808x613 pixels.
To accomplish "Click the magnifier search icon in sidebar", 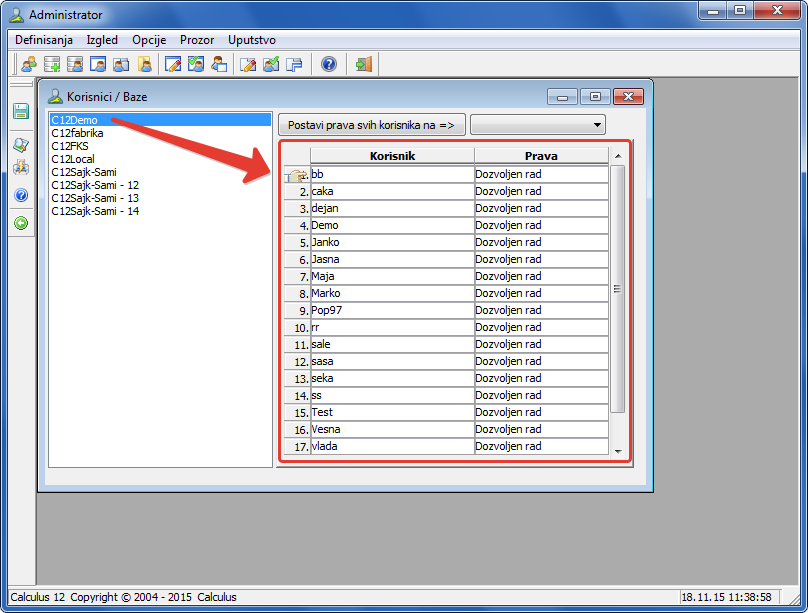I will (x=21, y=145).
